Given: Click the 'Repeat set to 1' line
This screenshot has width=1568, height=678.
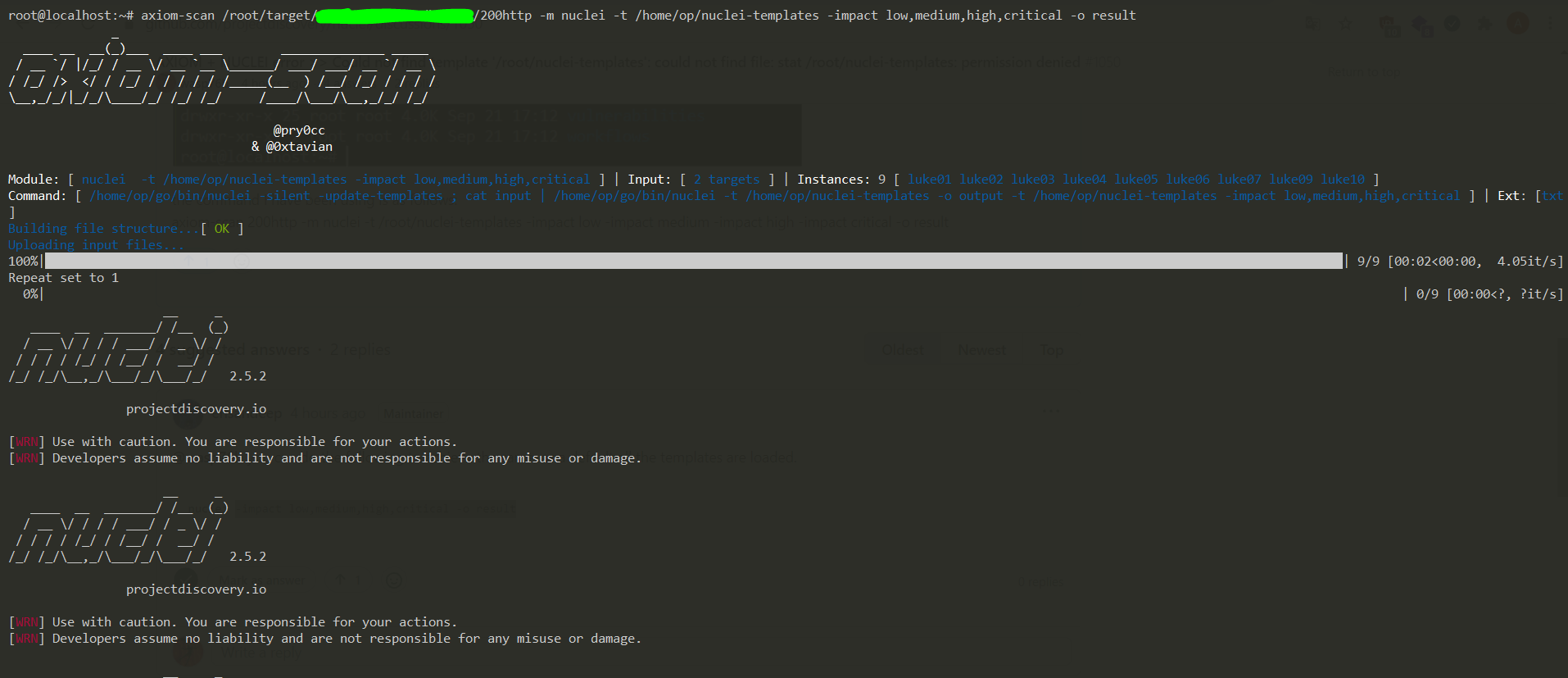Looking at the screenshot, I should pyautogui.click(x=64, y=278).
